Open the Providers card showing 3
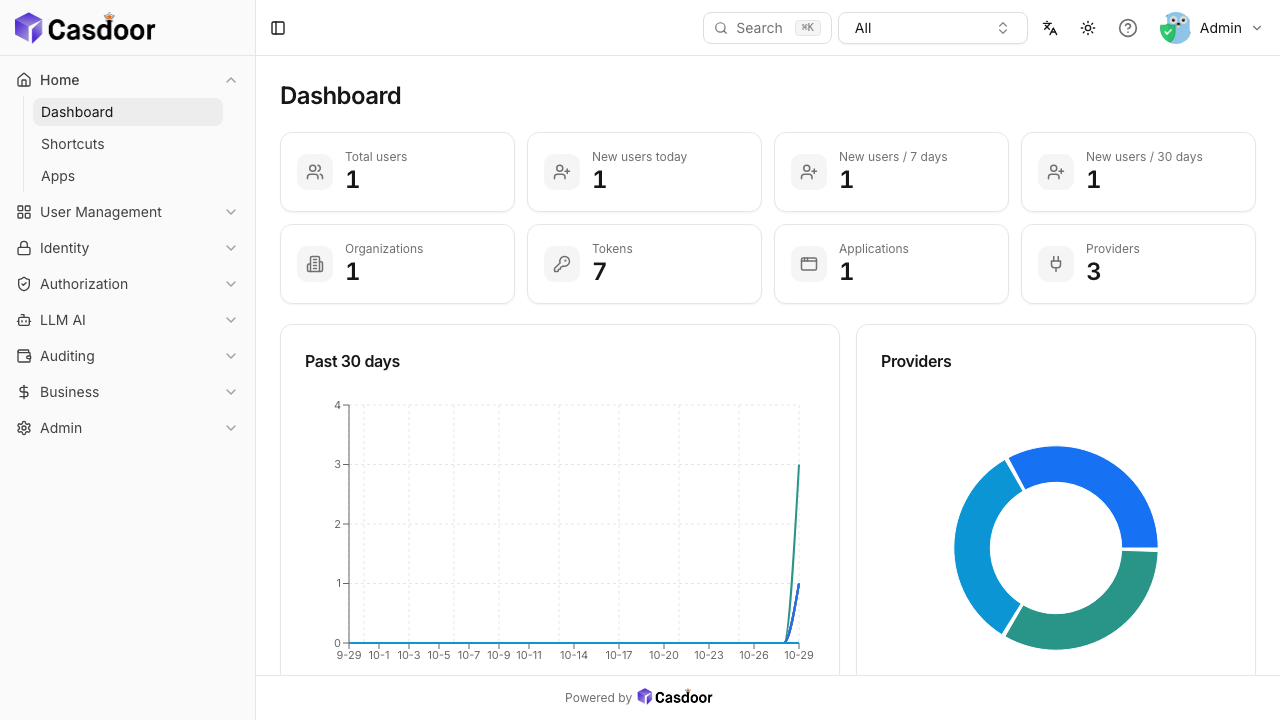1280x720 pixels. click(1138, 264)
